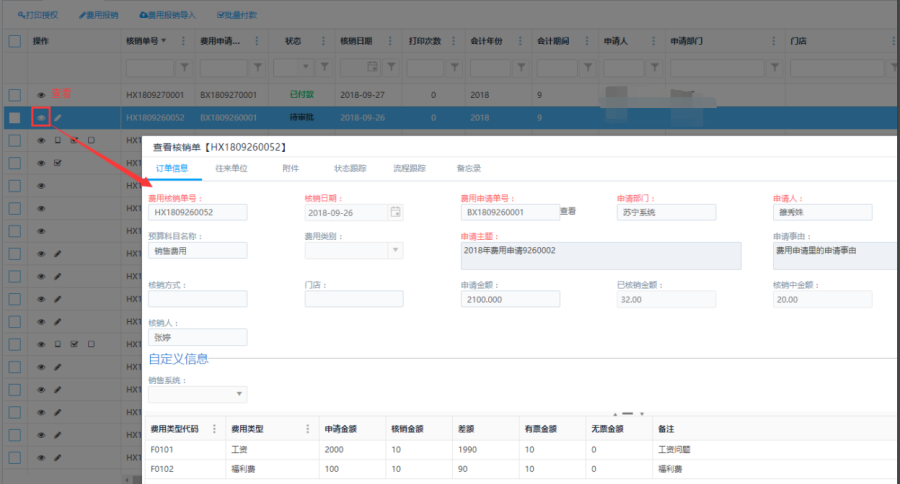Click the filter funnel under the 核销单号 column
Screen dimensions: 900x484
tap(182, 67)
